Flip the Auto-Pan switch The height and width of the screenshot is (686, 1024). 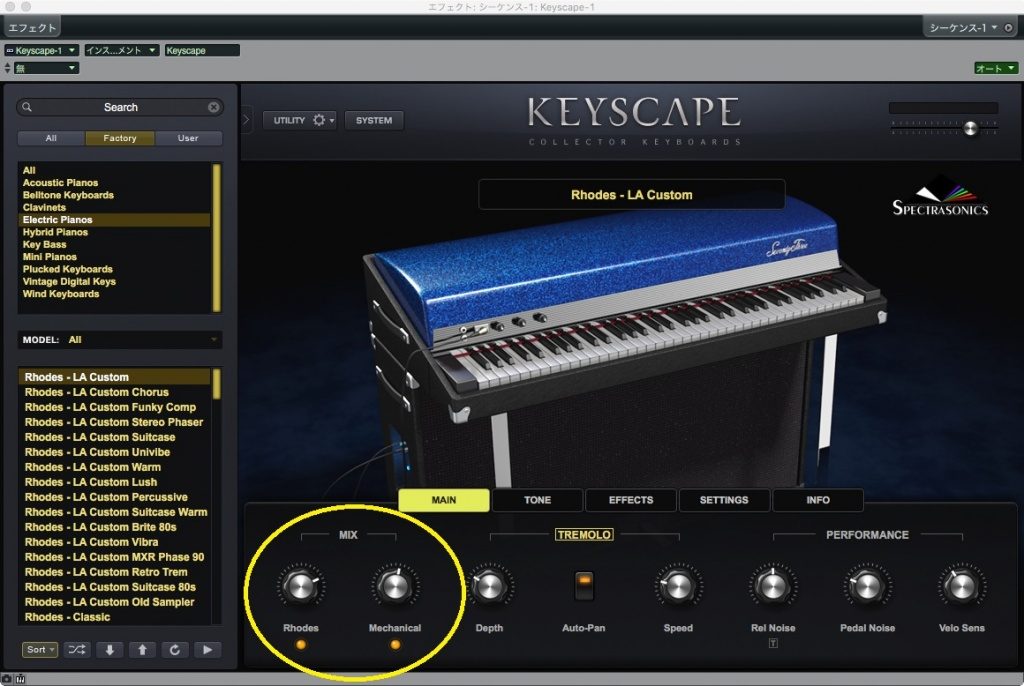click(584, 585)
